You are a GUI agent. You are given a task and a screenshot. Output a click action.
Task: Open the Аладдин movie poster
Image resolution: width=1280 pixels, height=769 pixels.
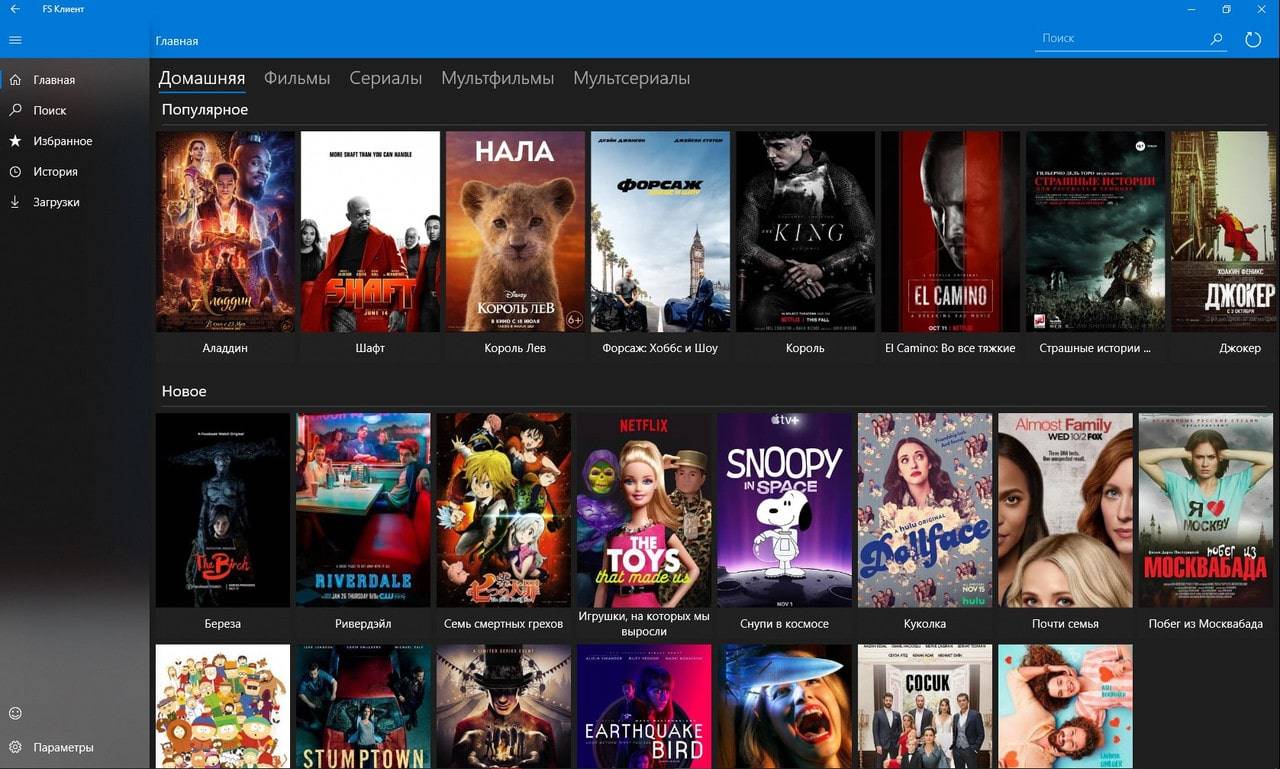pyautogui.click(x=225, y=231)
